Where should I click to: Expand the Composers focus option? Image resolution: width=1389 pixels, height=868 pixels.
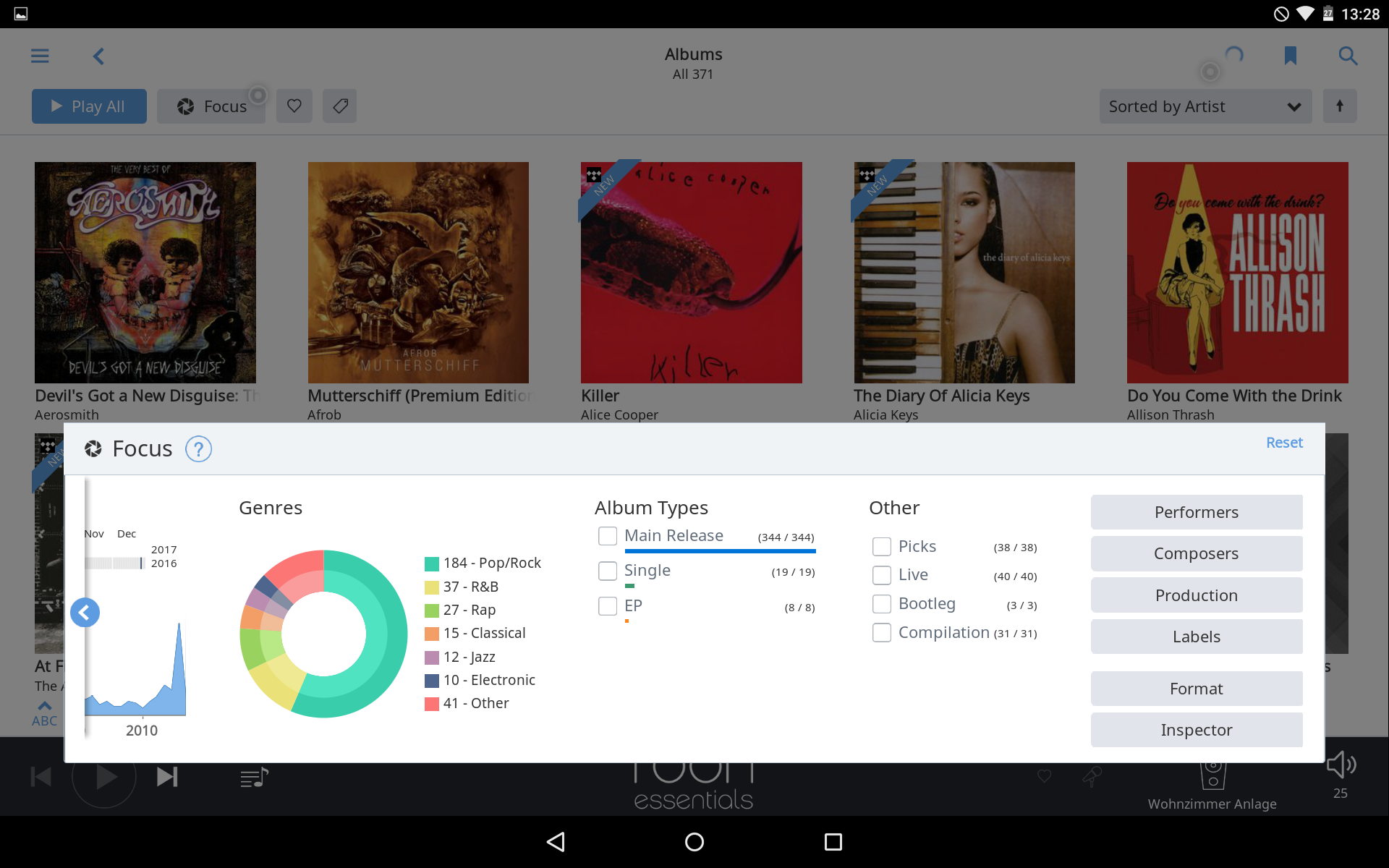(1197, 553)
